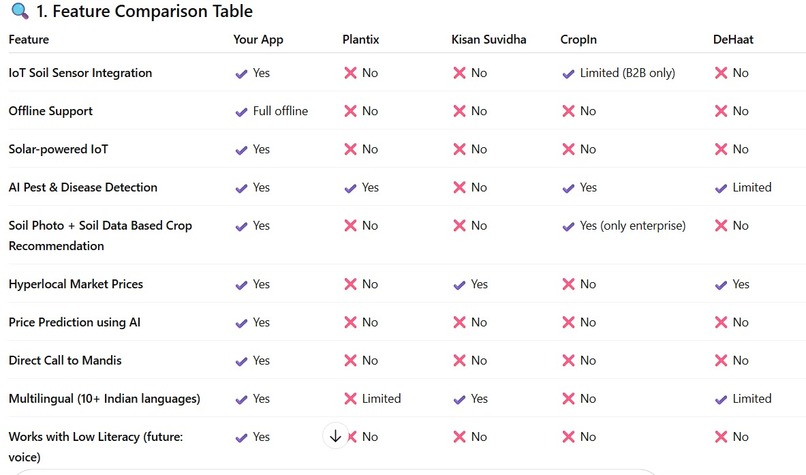Viewport: 806px width, 475px height.
Task: Click CropIn checkmark next to Yes (only enterprise)
Action: tap(568, 226)
